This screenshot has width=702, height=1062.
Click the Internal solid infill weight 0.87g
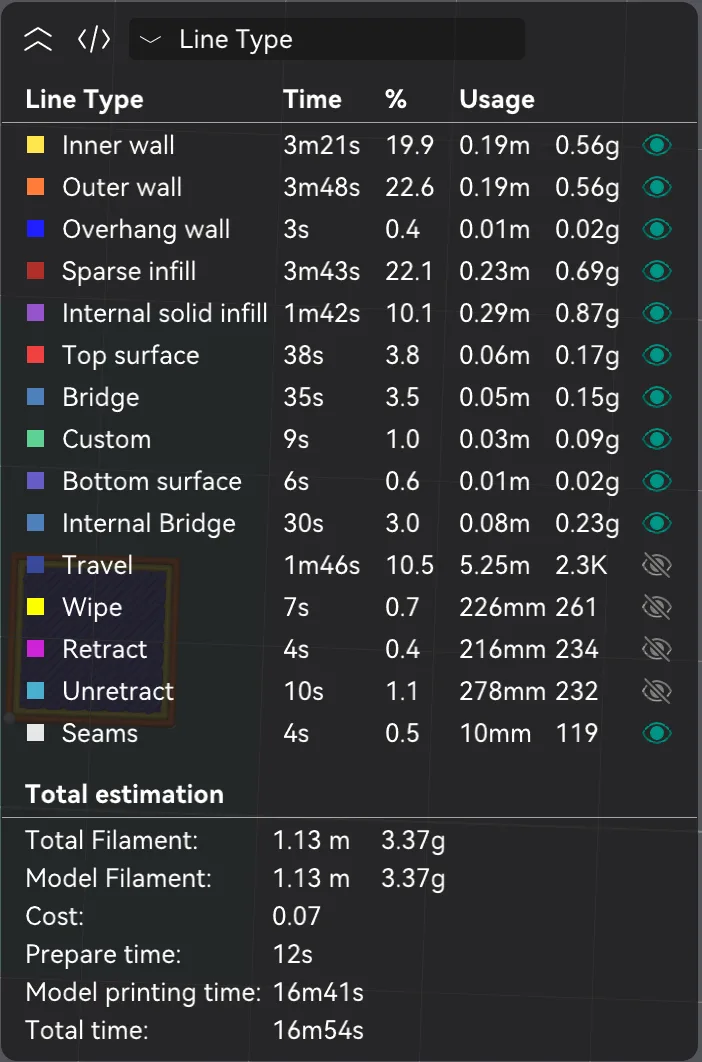click(587, 313)
